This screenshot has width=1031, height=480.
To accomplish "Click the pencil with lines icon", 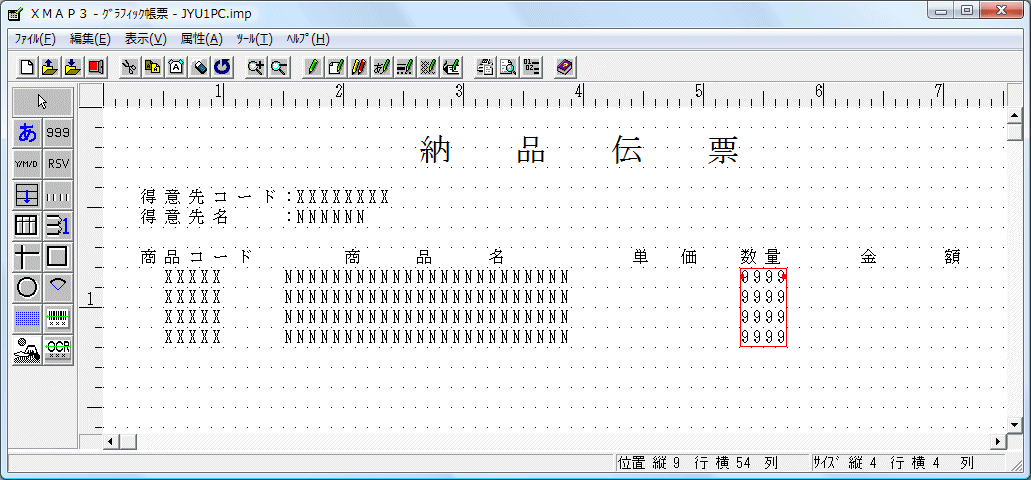I will [405, 67].
